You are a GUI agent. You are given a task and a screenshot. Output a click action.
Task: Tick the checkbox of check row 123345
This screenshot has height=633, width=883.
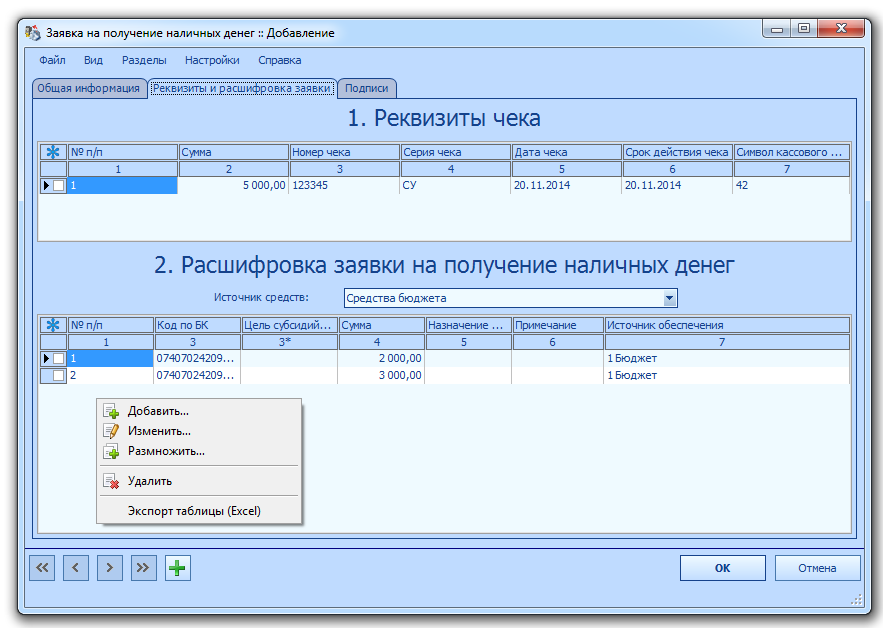pos(59,185)
